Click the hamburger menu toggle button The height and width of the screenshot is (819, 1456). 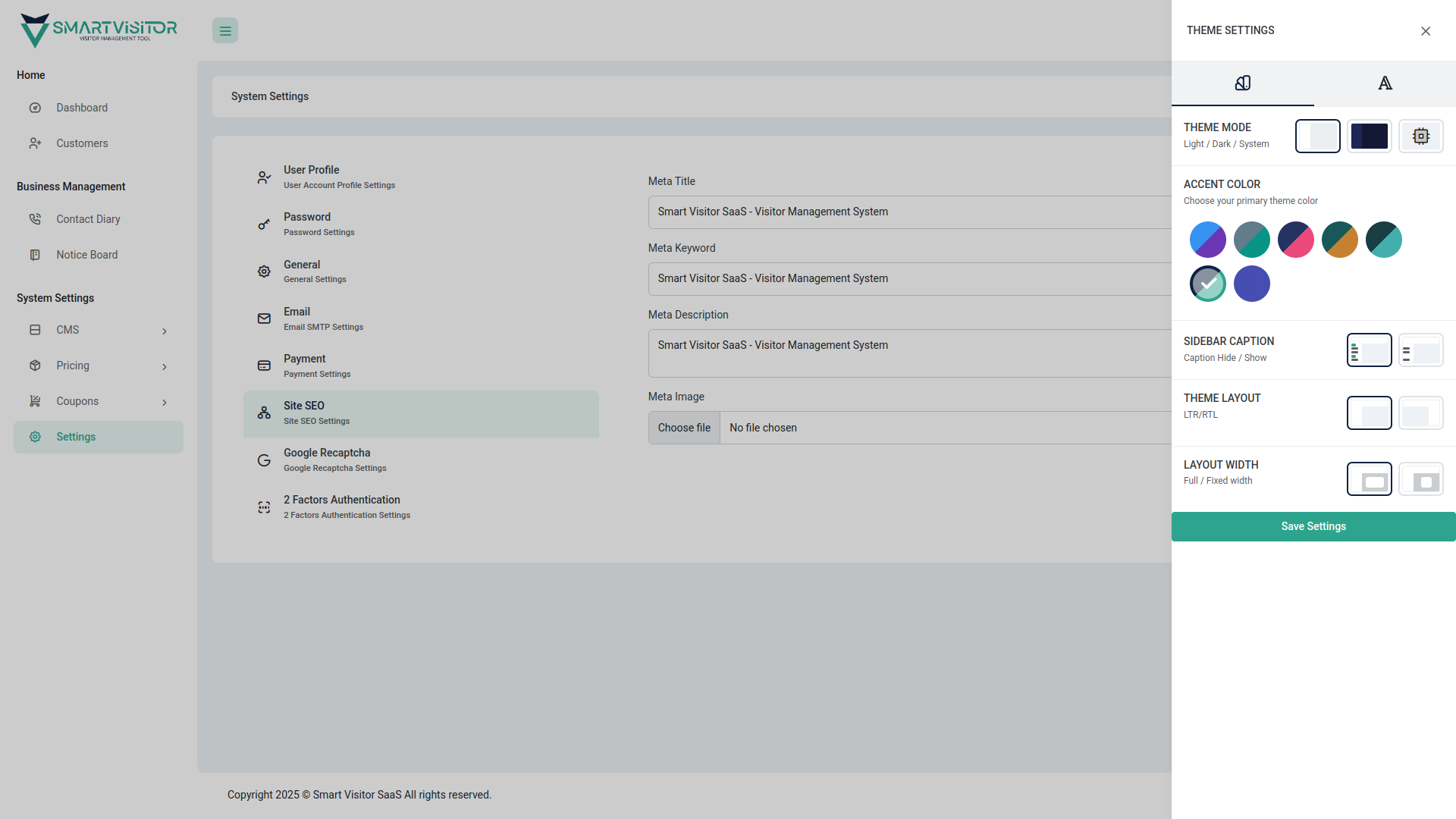pos(225,30)
